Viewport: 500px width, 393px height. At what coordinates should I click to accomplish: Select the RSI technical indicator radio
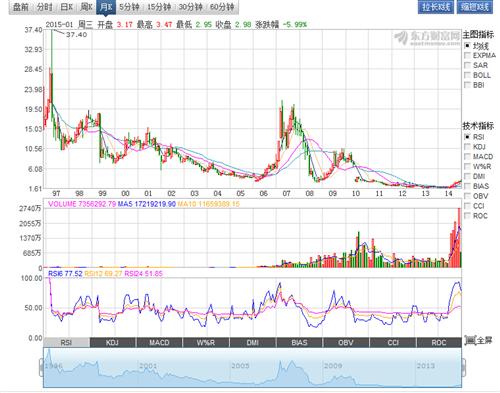pos(468,137)
